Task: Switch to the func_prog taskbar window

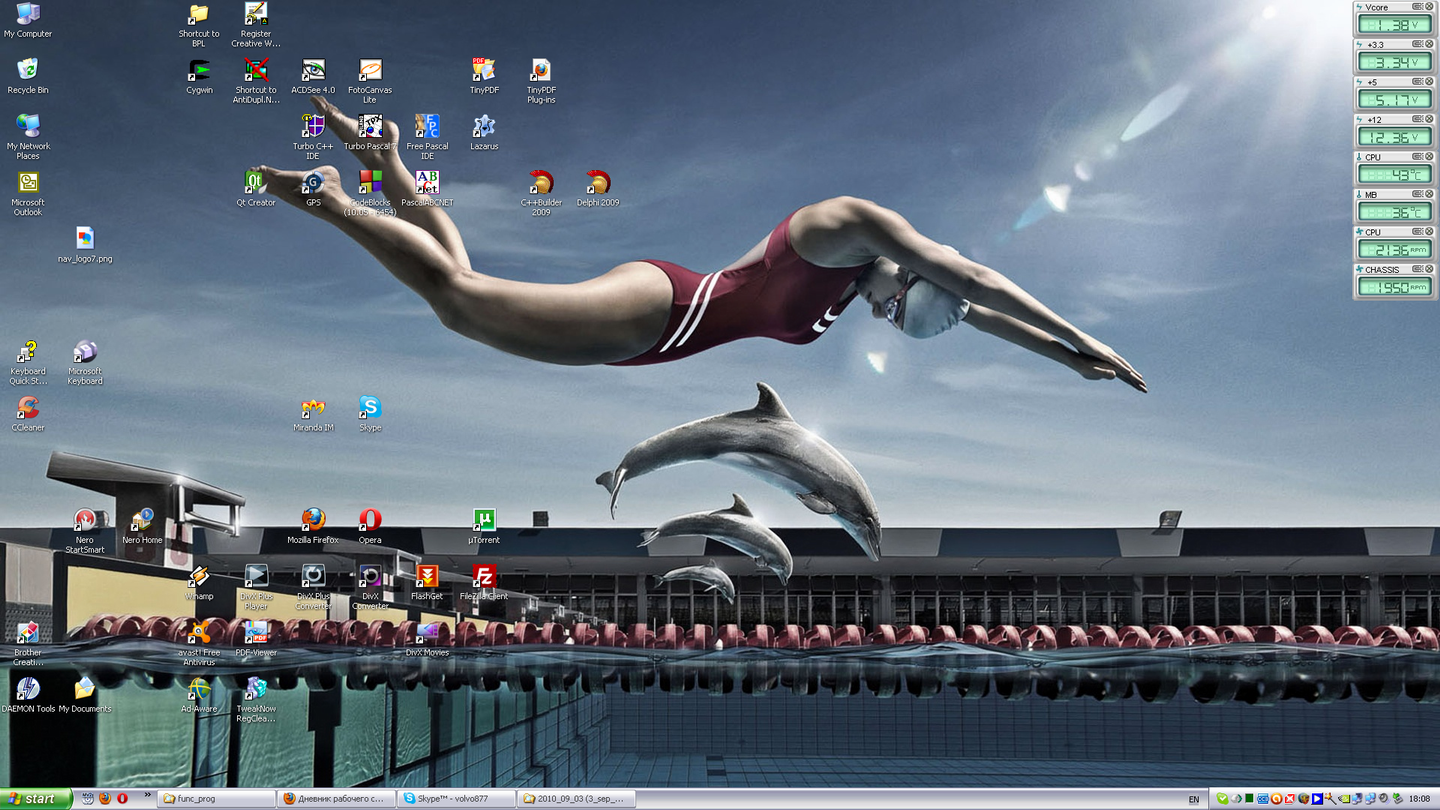Action: (x=215, y=799)
